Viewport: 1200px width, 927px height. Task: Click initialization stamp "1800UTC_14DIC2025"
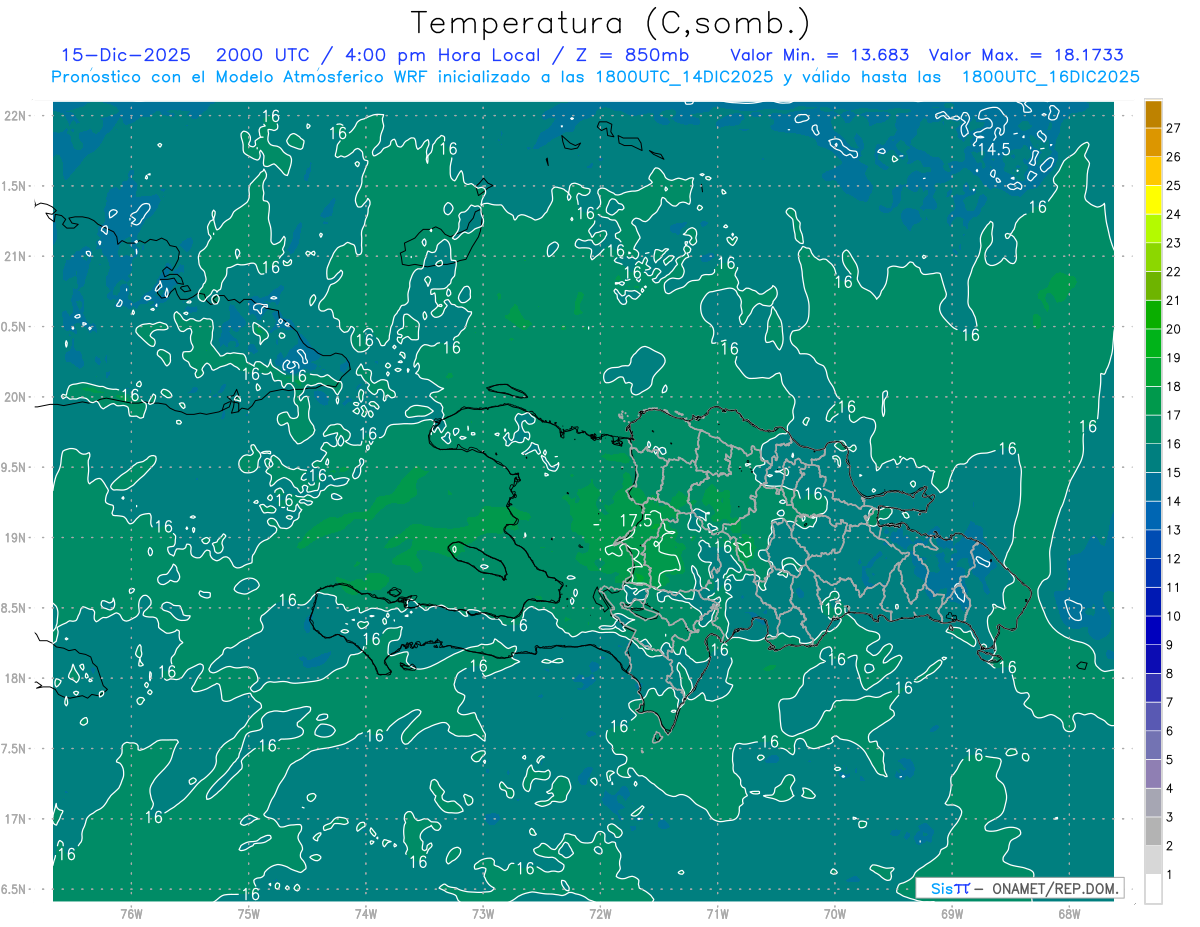pyautogui.click(x=680, y=77)
